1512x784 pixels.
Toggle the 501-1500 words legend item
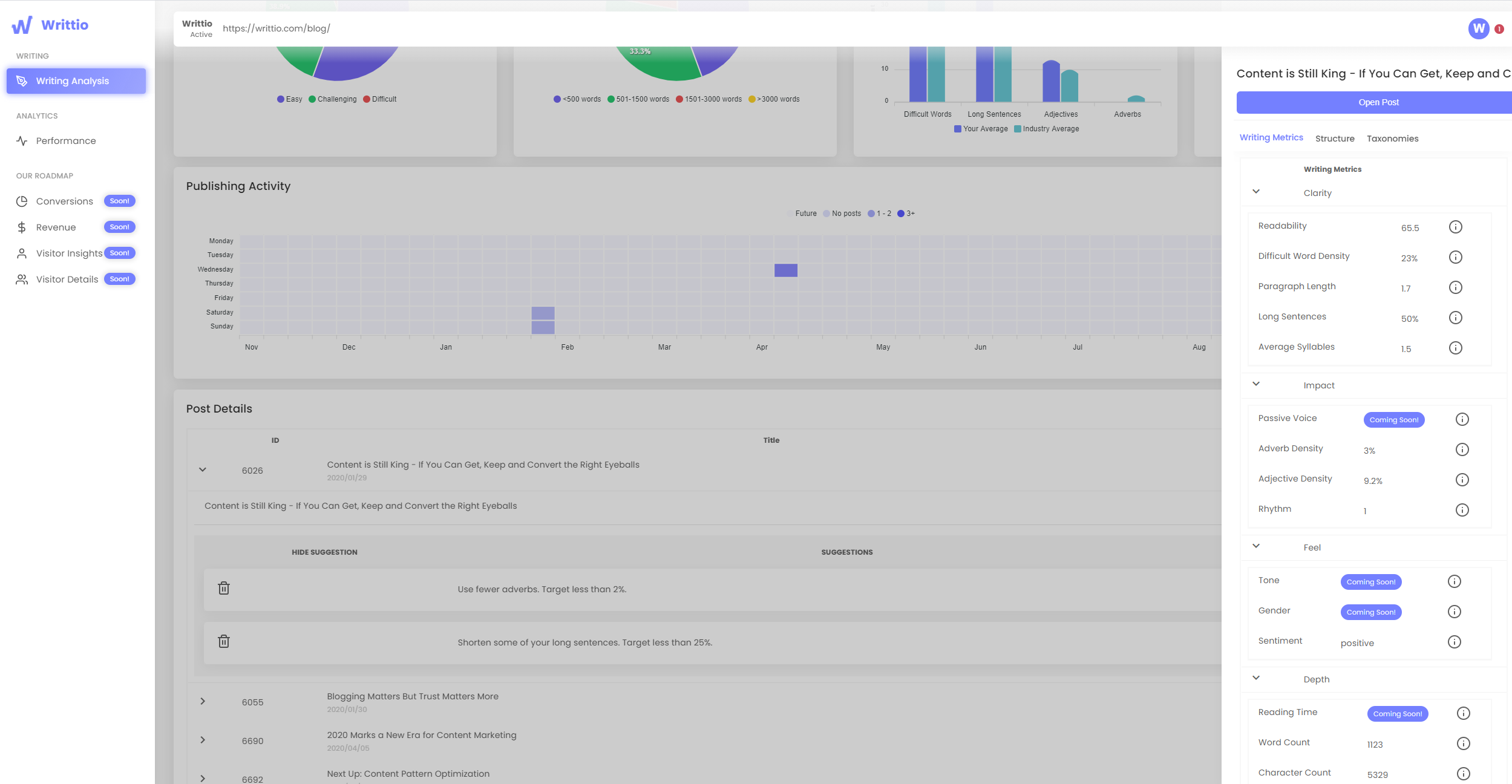point(638,99)
